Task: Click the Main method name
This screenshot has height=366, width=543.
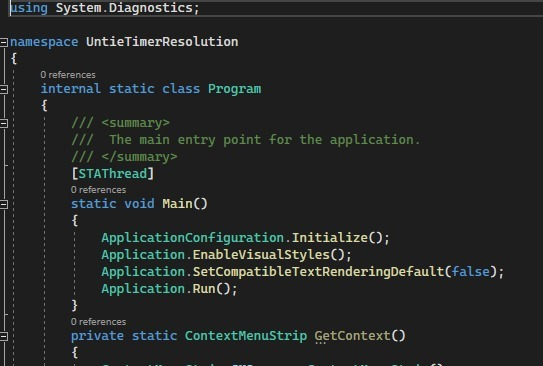Action: click(177, 204)
